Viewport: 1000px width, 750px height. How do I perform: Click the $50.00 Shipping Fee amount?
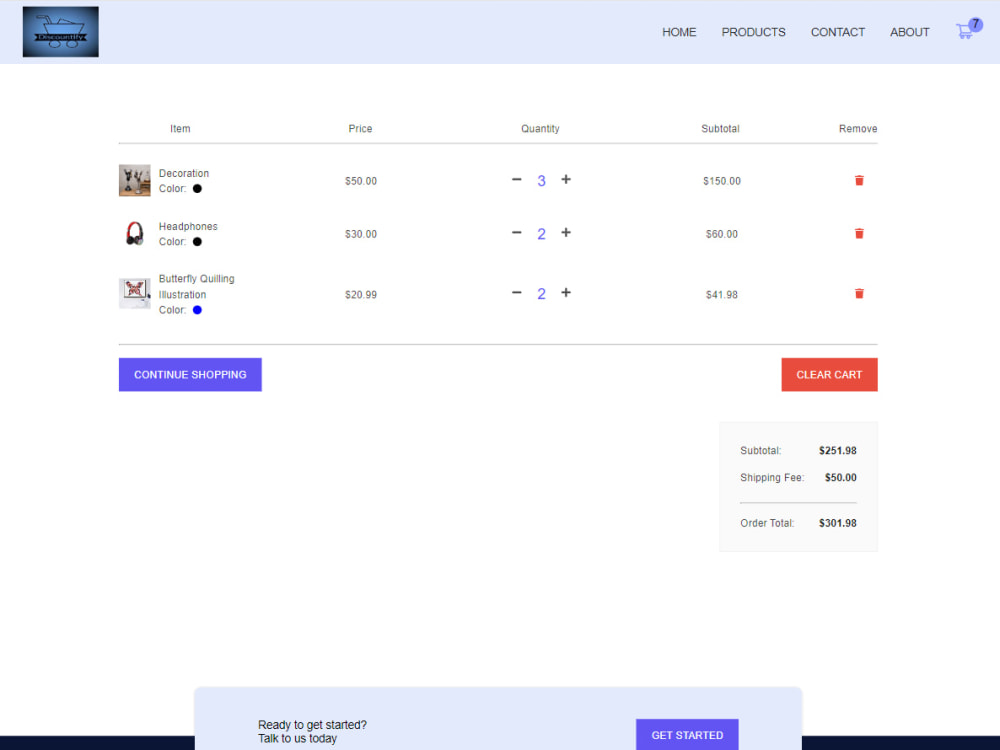pos(841,477)
